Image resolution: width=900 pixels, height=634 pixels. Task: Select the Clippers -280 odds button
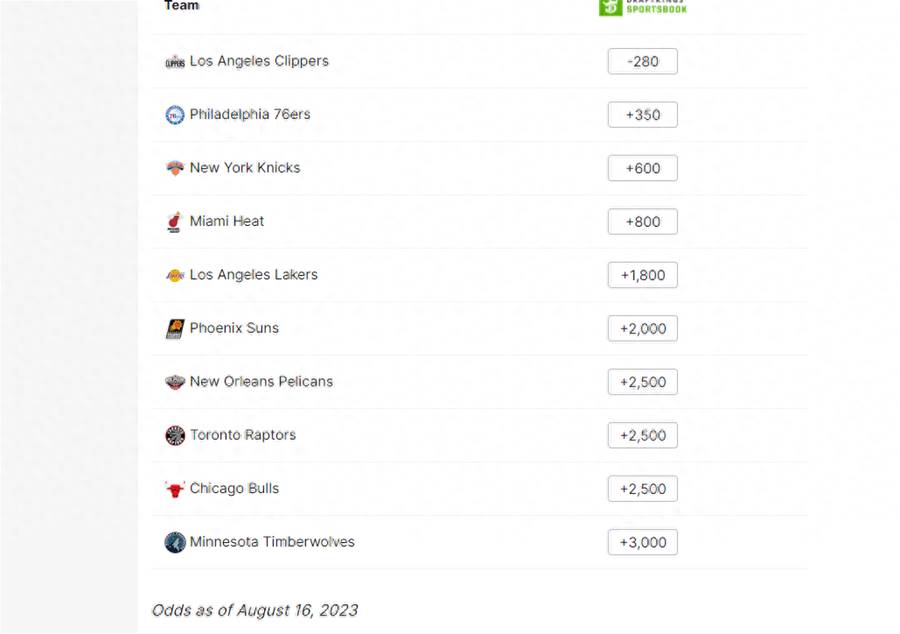click(643, 61)
